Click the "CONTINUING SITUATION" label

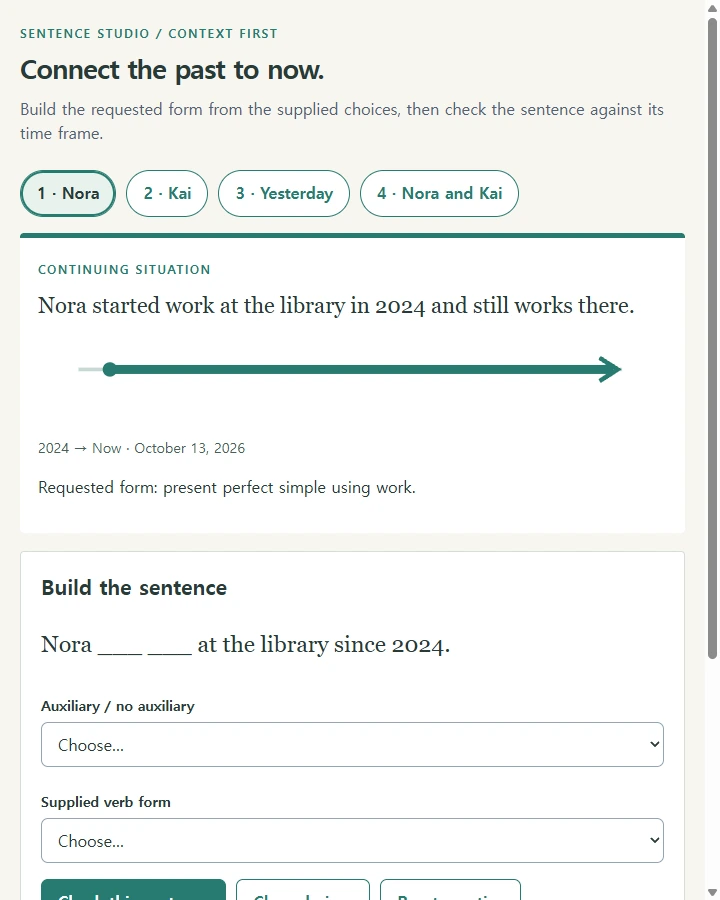pyautogui.click(x=124, y=270)
